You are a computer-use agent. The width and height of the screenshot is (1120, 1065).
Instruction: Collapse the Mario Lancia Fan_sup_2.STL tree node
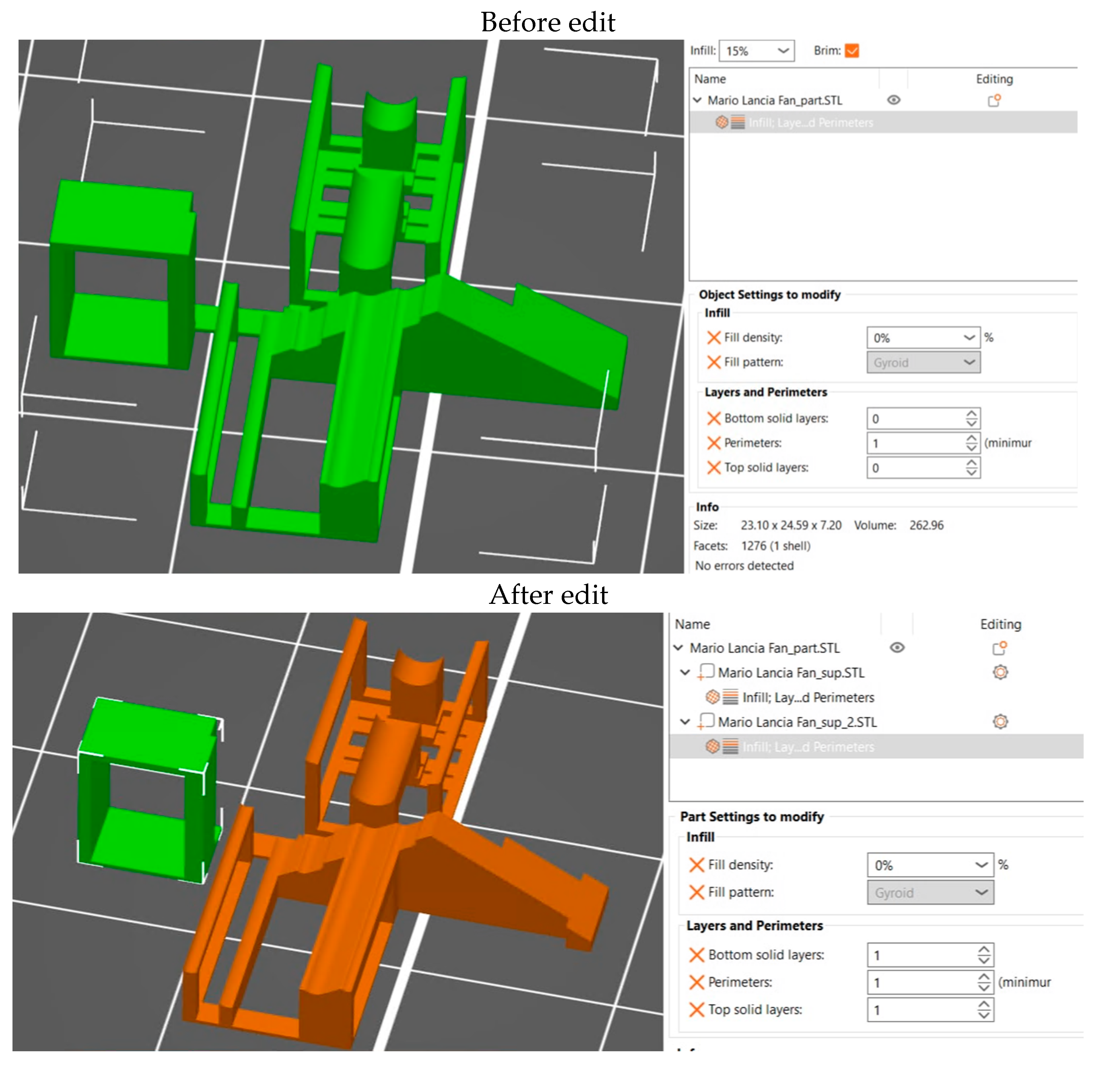tap(685, 722)
